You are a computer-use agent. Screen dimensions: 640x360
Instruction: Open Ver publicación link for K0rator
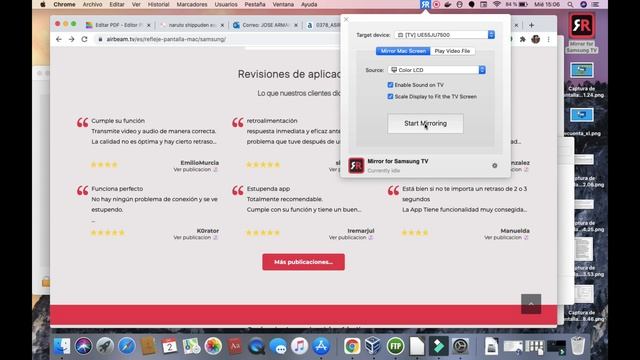click(196, 238)
